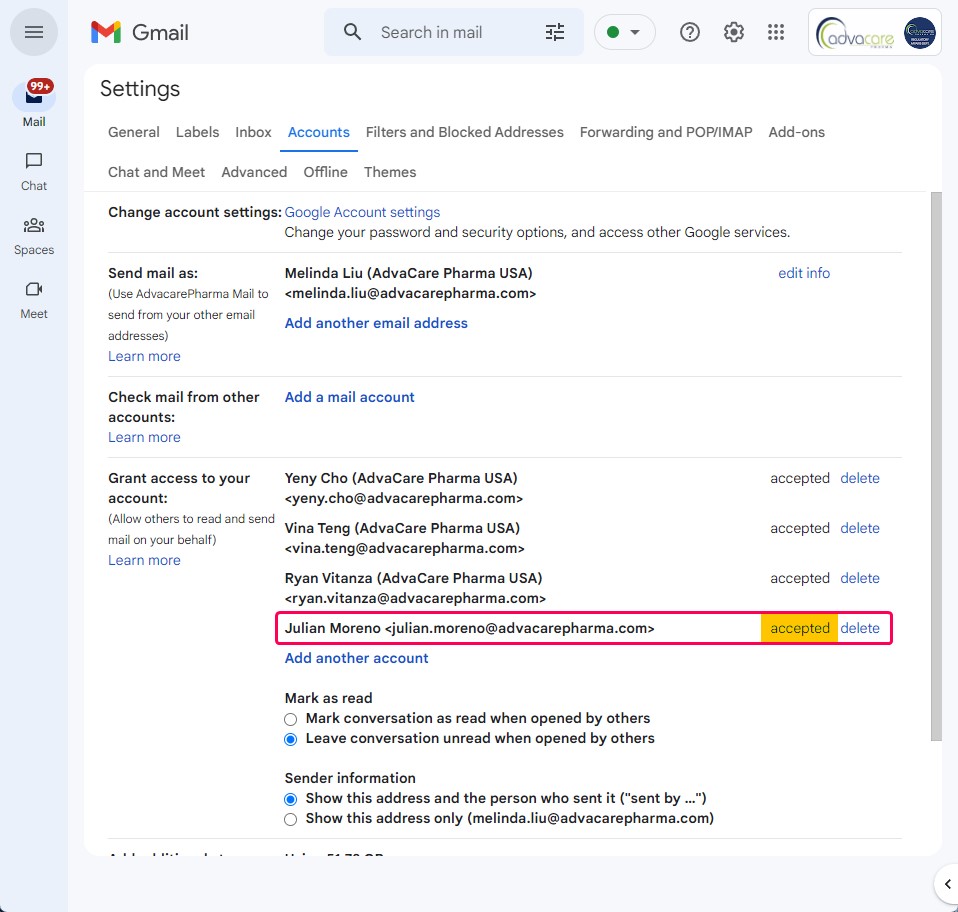This screenshot has height=912, width=958.
Task: Click Learn more under Grant access
Action: 144,560
